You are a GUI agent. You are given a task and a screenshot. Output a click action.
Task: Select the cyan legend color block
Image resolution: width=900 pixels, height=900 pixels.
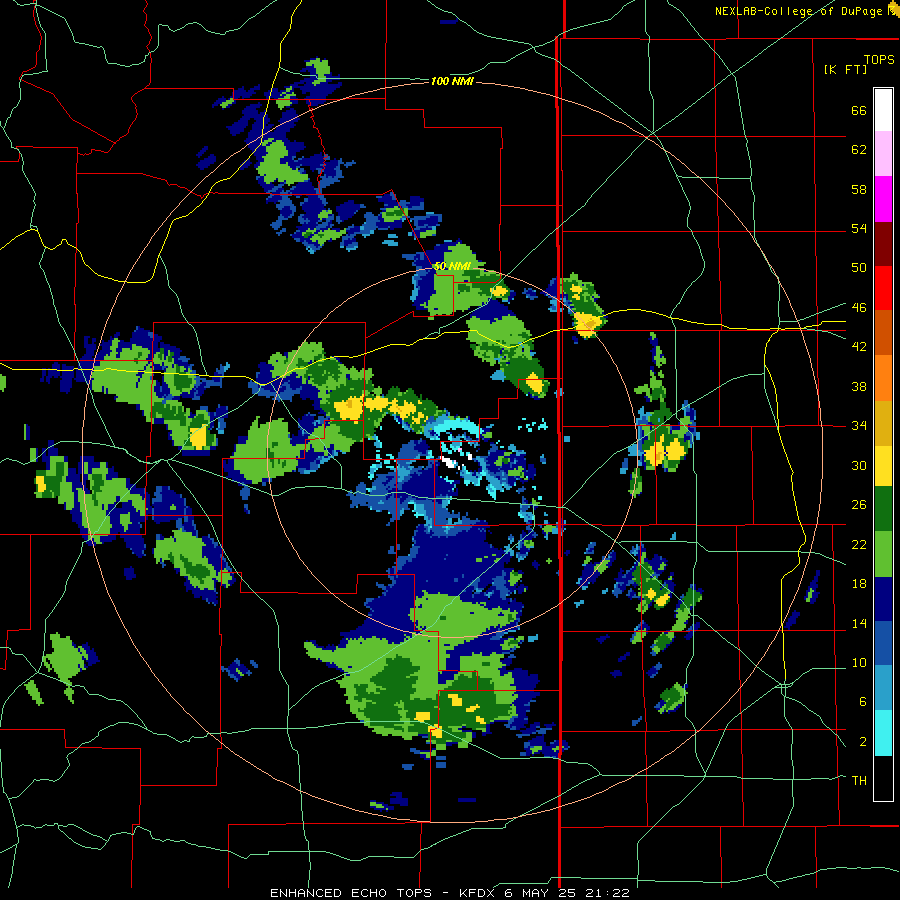tap(883, 733)
